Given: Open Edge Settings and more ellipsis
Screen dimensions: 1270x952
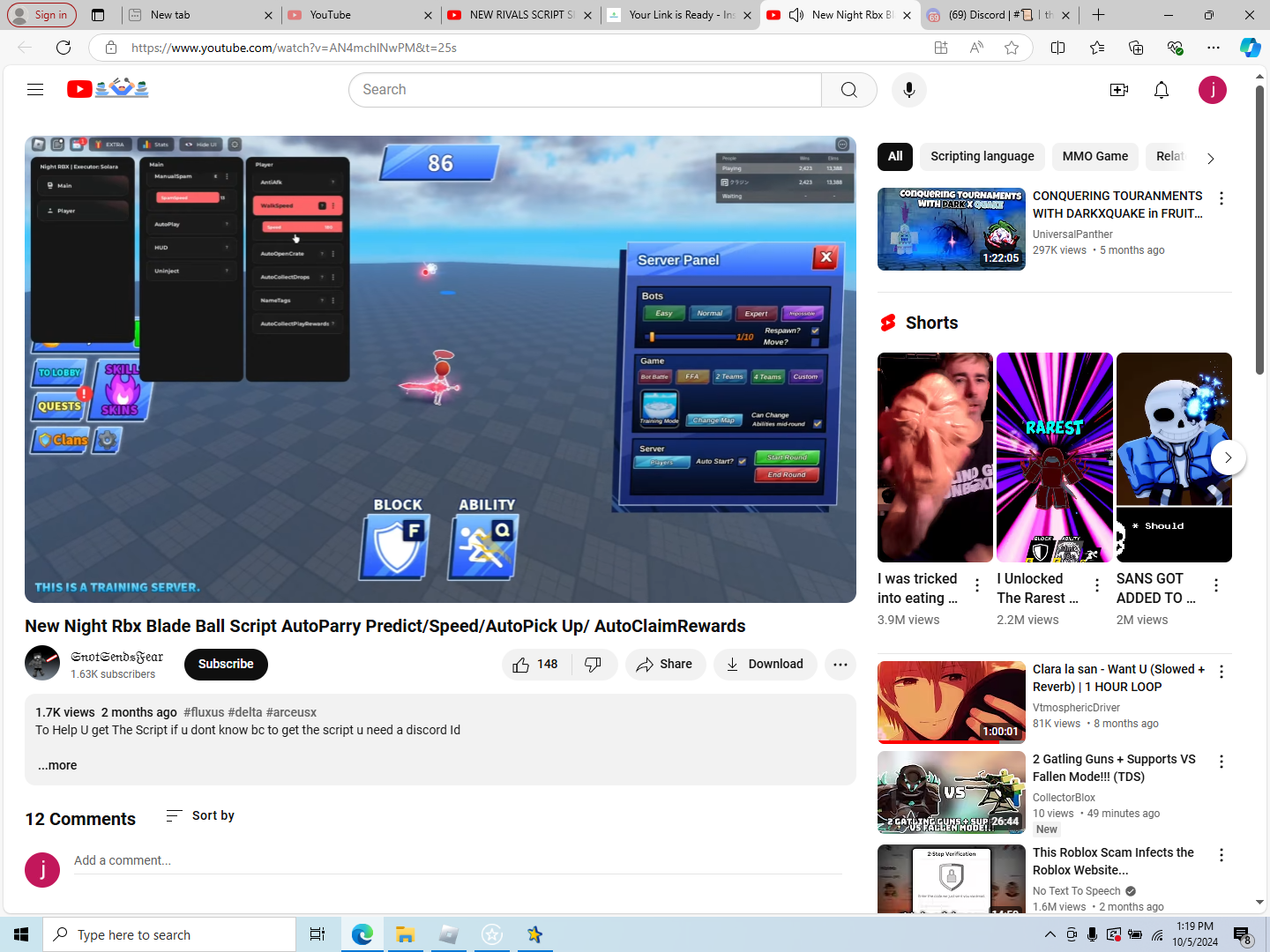Looking at the screenshot, I should coord(1214,48).
